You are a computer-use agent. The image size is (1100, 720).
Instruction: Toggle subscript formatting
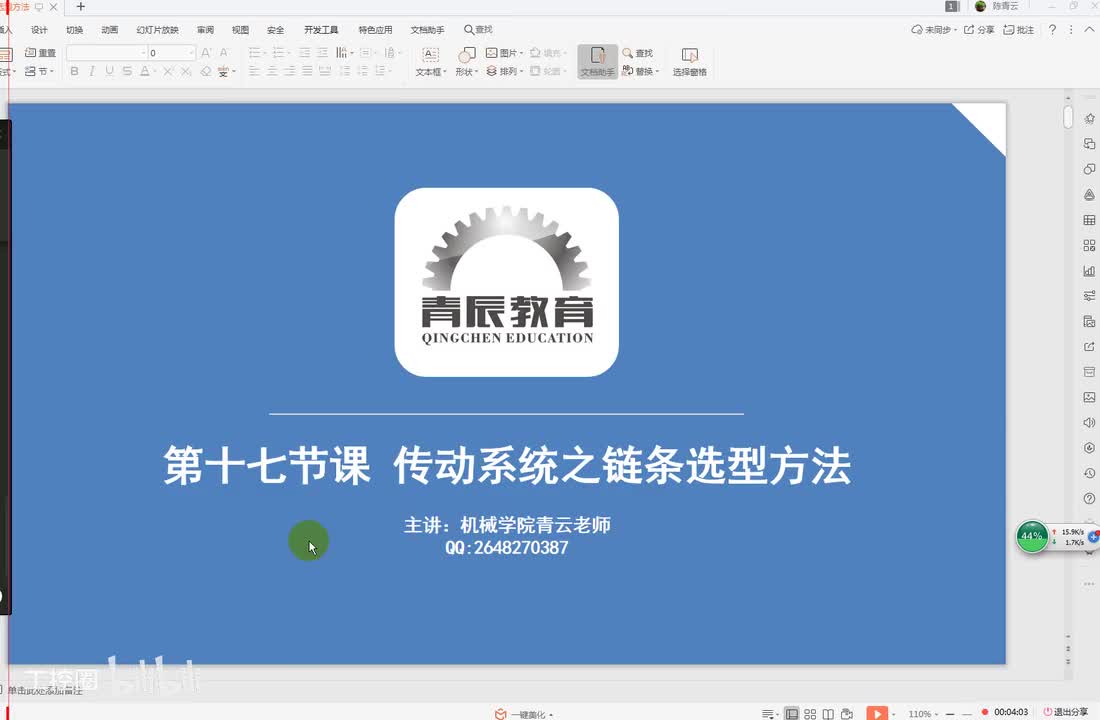point(186,71)
